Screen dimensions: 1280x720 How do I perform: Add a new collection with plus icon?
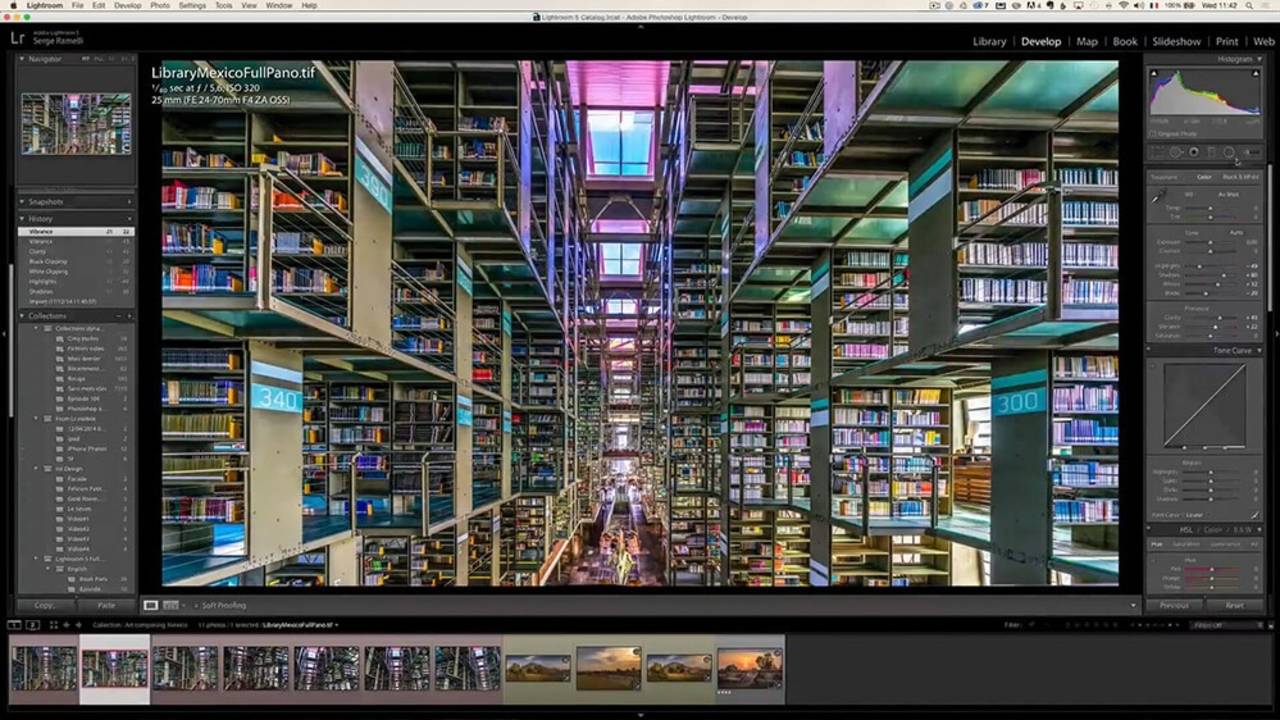point(129,316)
